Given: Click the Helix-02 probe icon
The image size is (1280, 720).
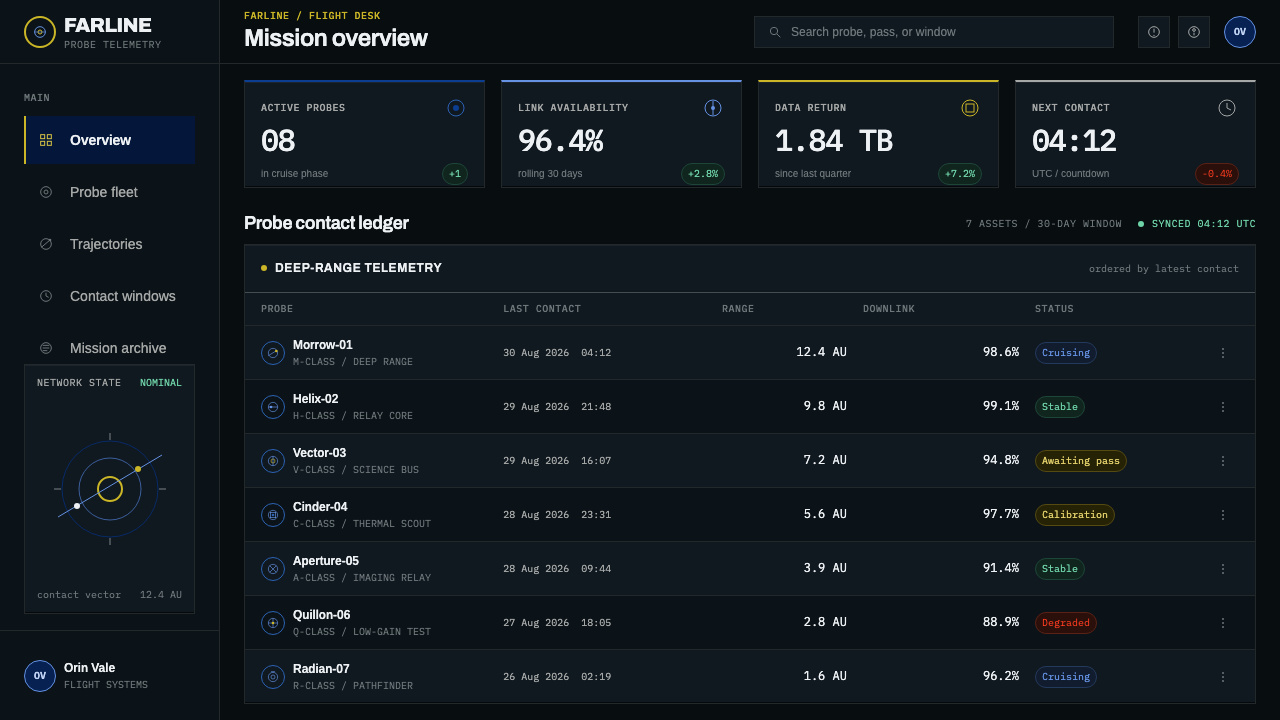Looking at the screenshot, I should [273, 407].
